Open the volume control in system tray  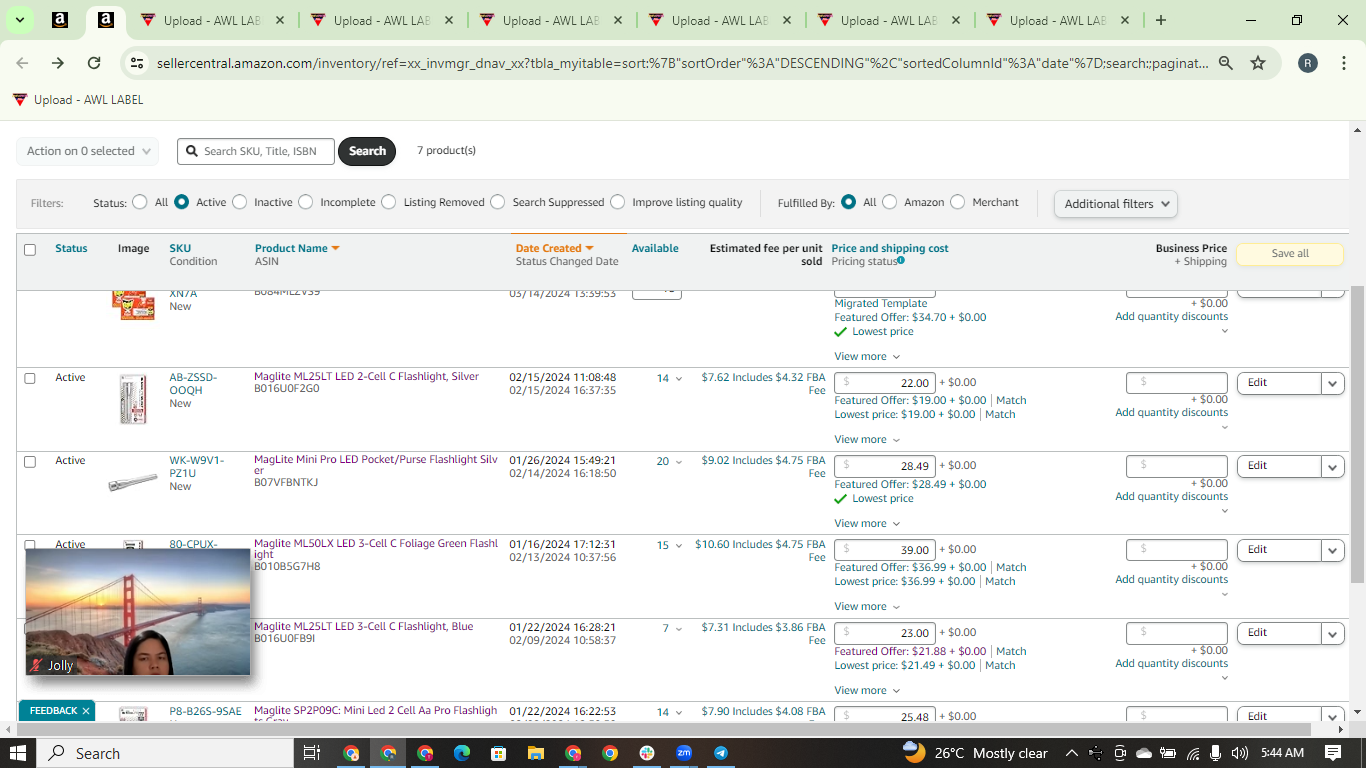pos(1240,753)
